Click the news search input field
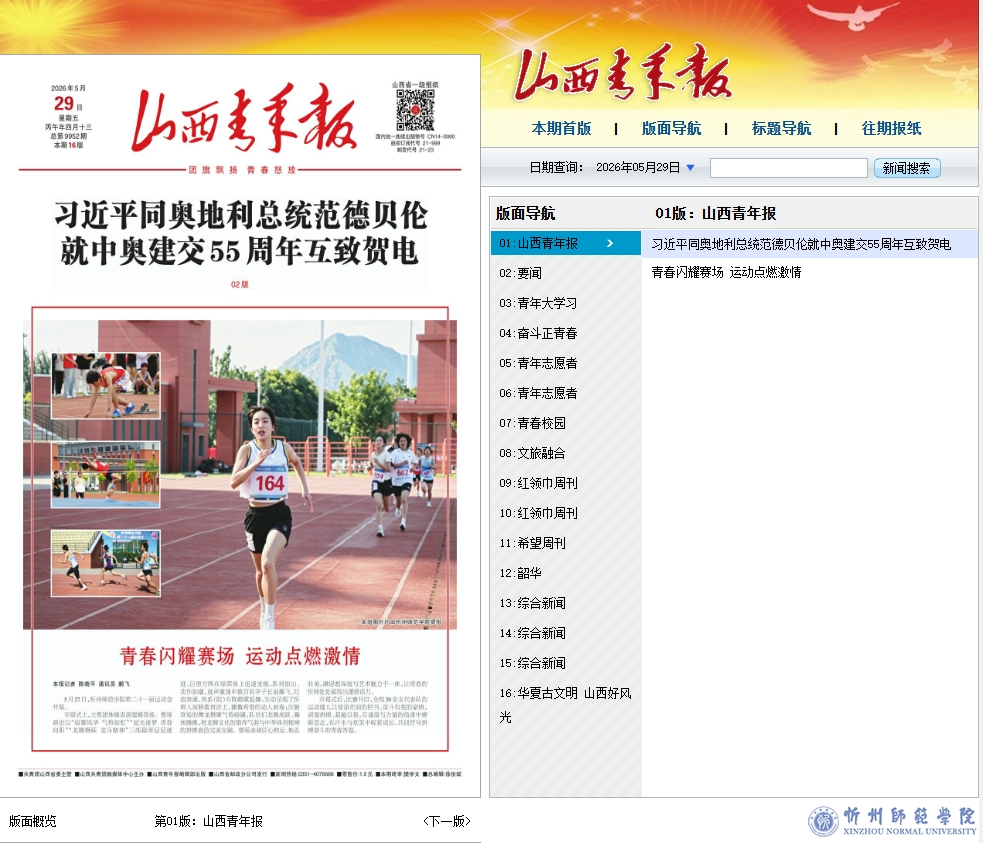The height and width of the screenshot is (843, 983). coord(788,168)
